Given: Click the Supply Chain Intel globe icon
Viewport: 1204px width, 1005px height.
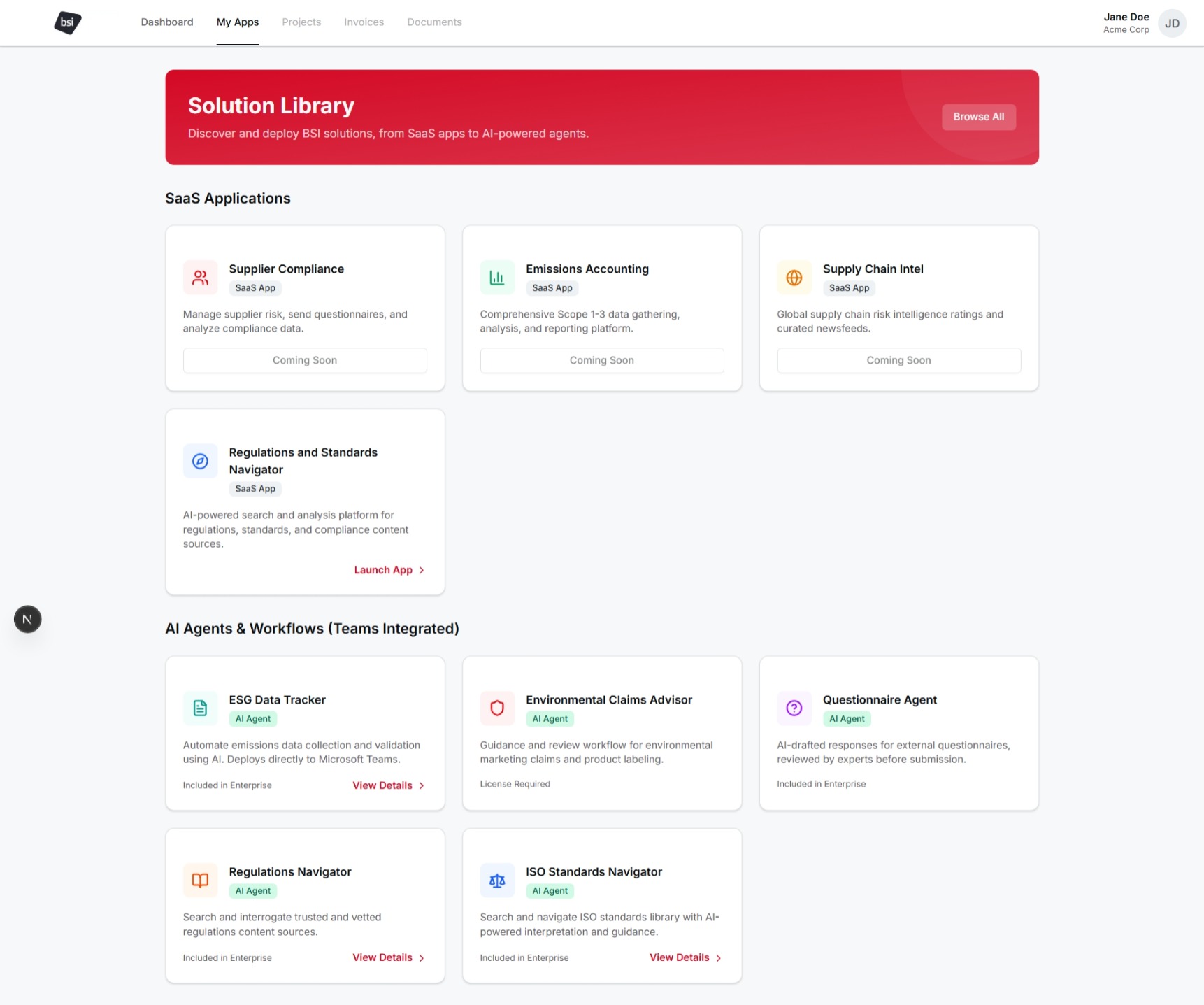Looking at the screenshot, I should (794, 277).
